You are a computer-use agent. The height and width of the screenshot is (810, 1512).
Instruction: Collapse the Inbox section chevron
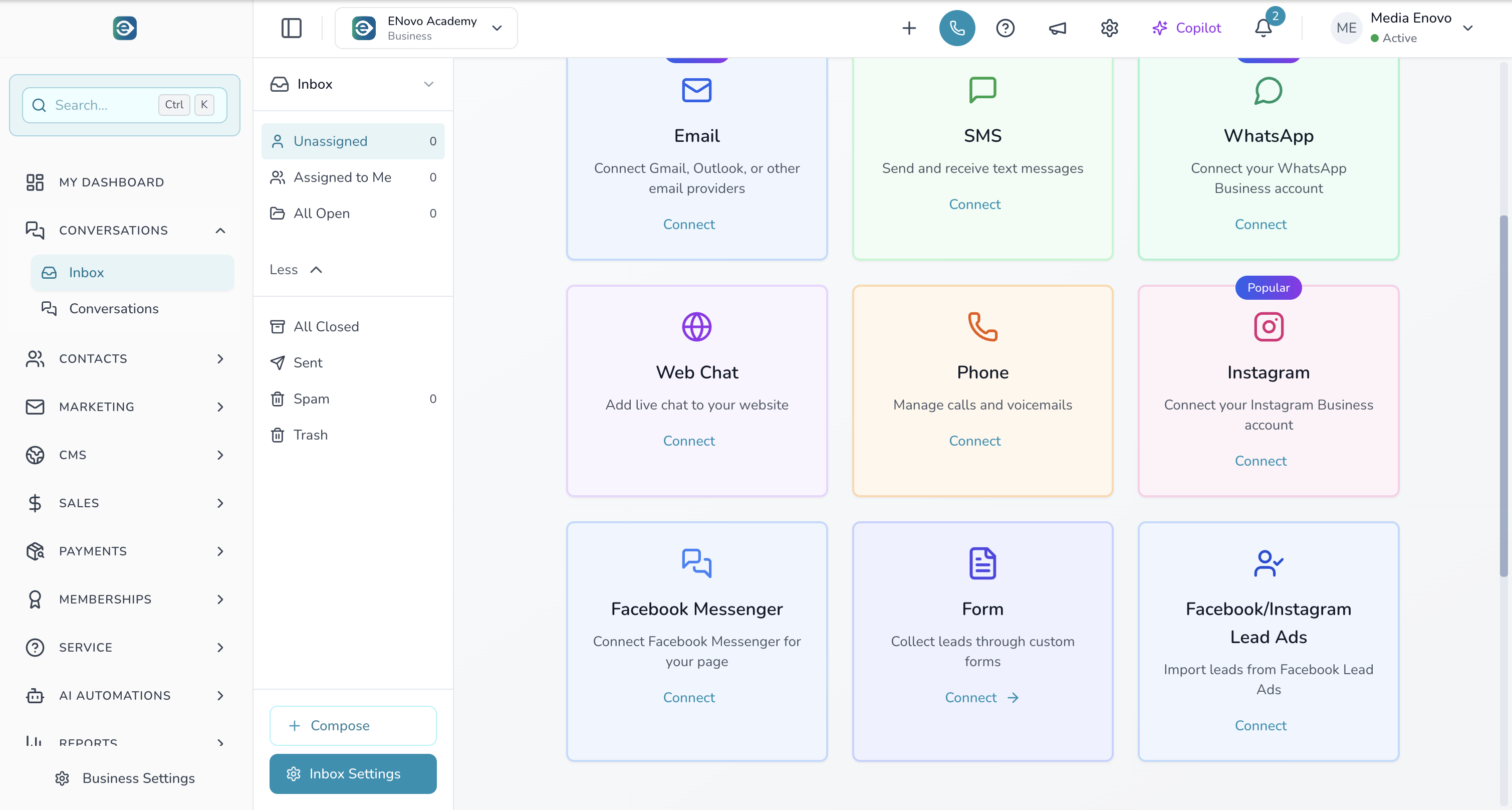[x=429, y=84]
